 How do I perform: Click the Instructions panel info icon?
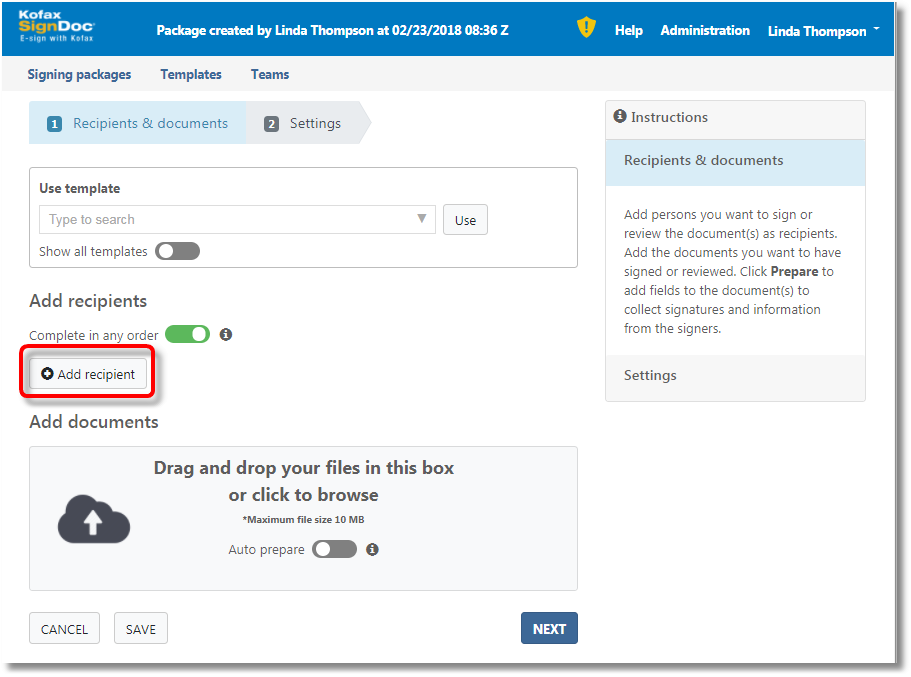coord(620,117)
